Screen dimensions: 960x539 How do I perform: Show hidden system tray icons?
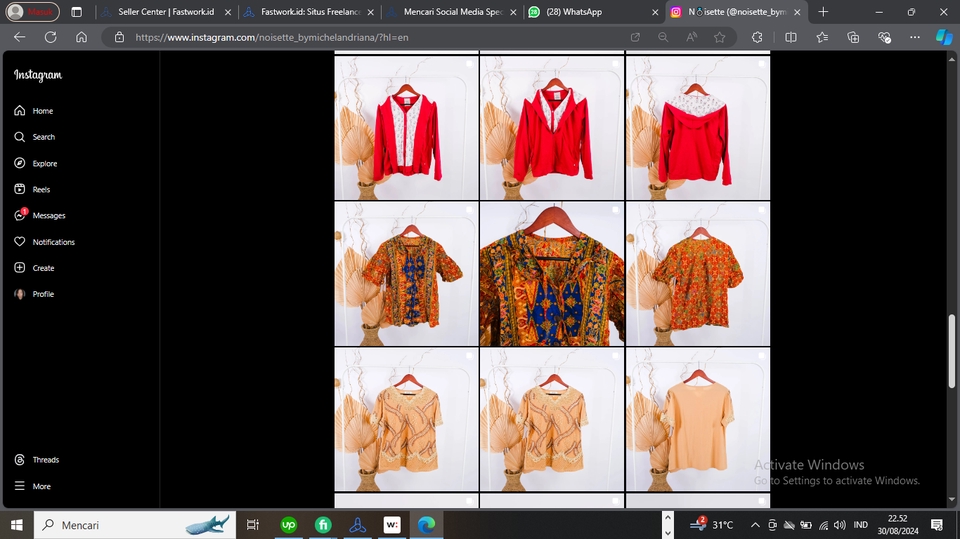click(x=756, y=525)
